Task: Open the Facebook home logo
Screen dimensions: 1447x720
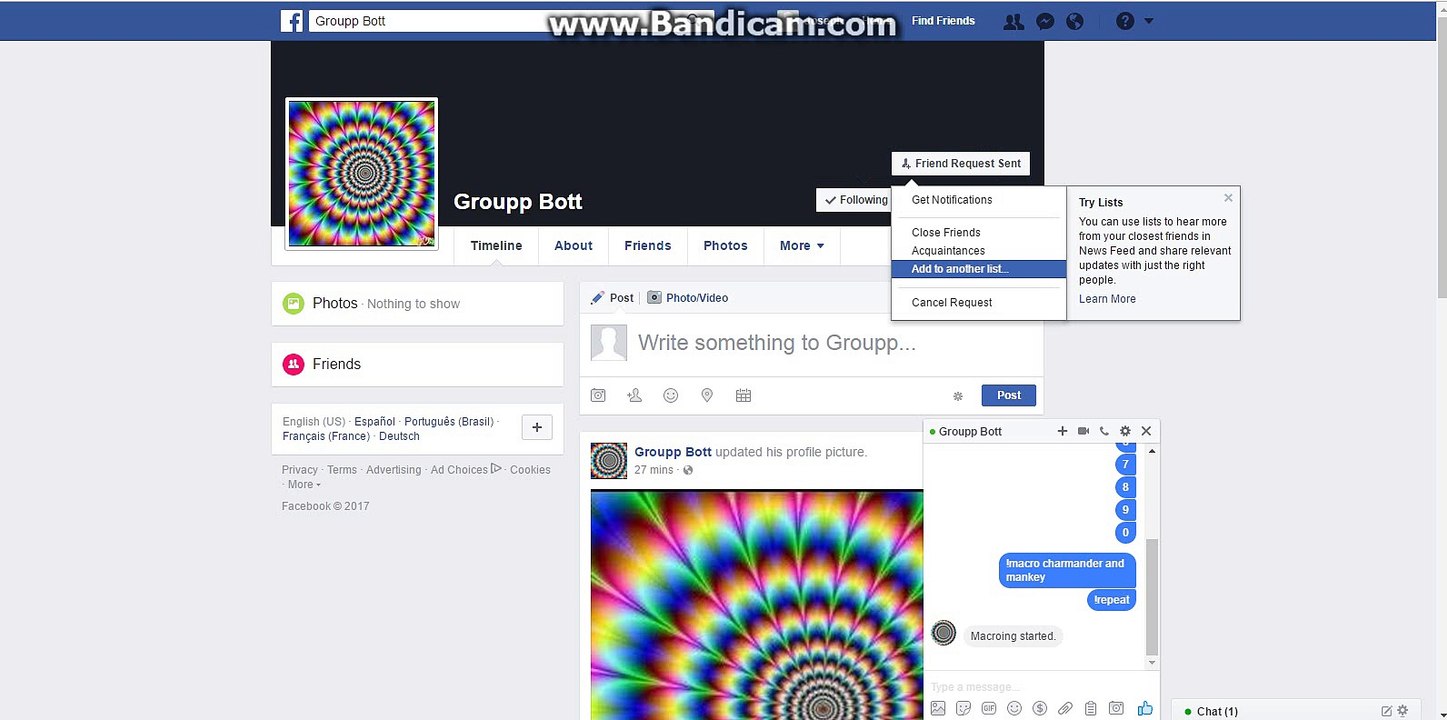Action: tap(291, 21)
